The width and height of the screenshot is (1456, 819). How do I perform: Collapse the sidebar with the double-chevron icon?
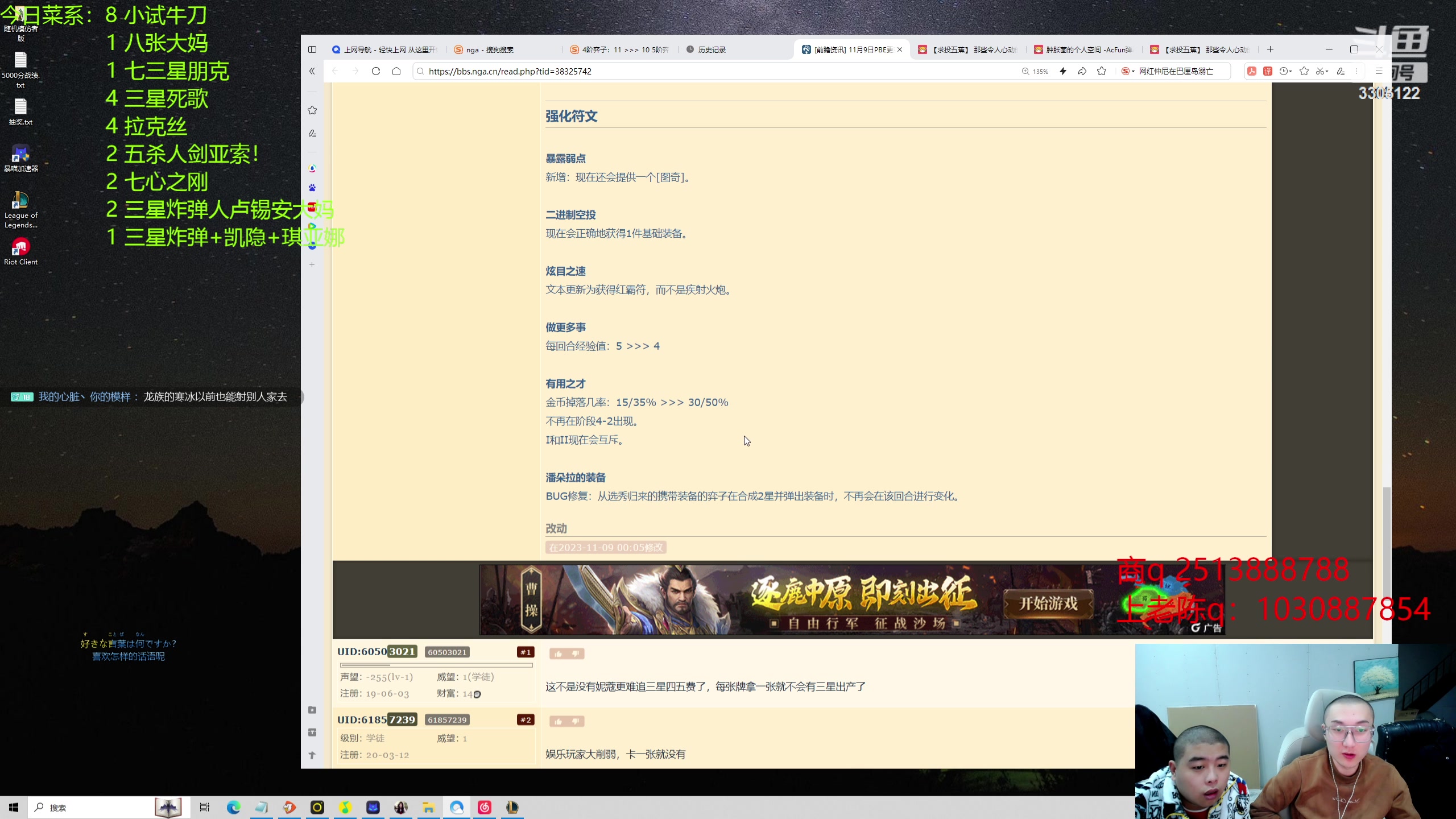(312, 71)
